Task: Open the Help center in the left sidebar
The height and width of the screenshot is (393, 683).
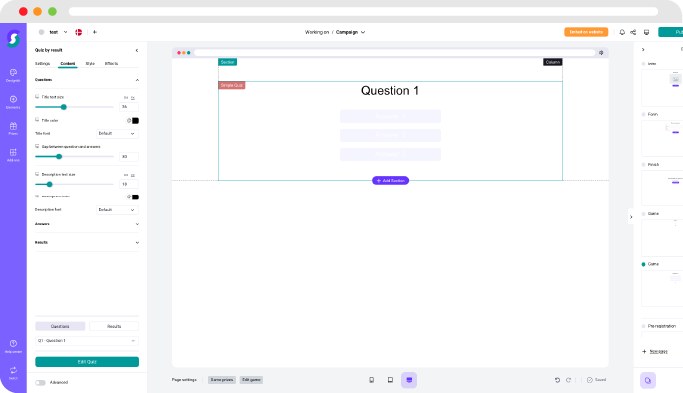Action: pos(13,346)
